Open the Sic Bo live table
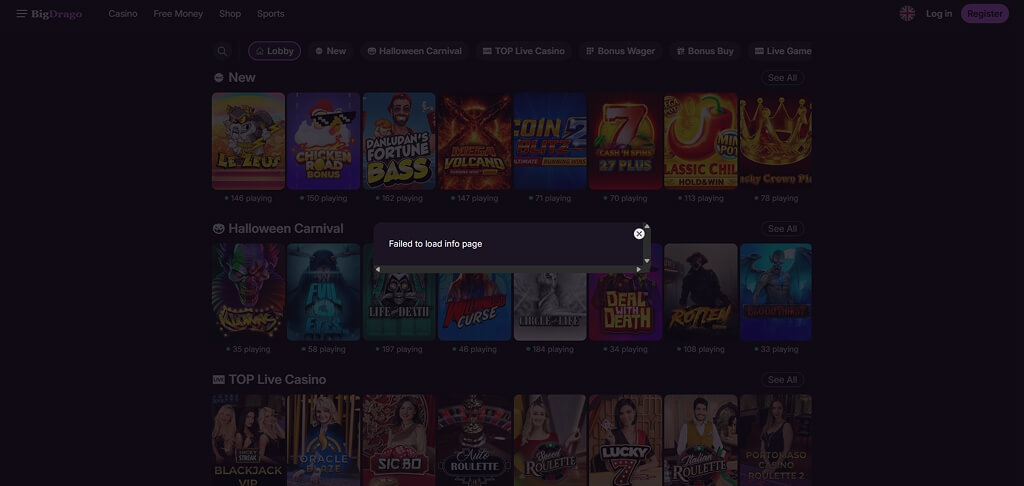This screenshot has height=486, width=1024. tap(399, 440)
